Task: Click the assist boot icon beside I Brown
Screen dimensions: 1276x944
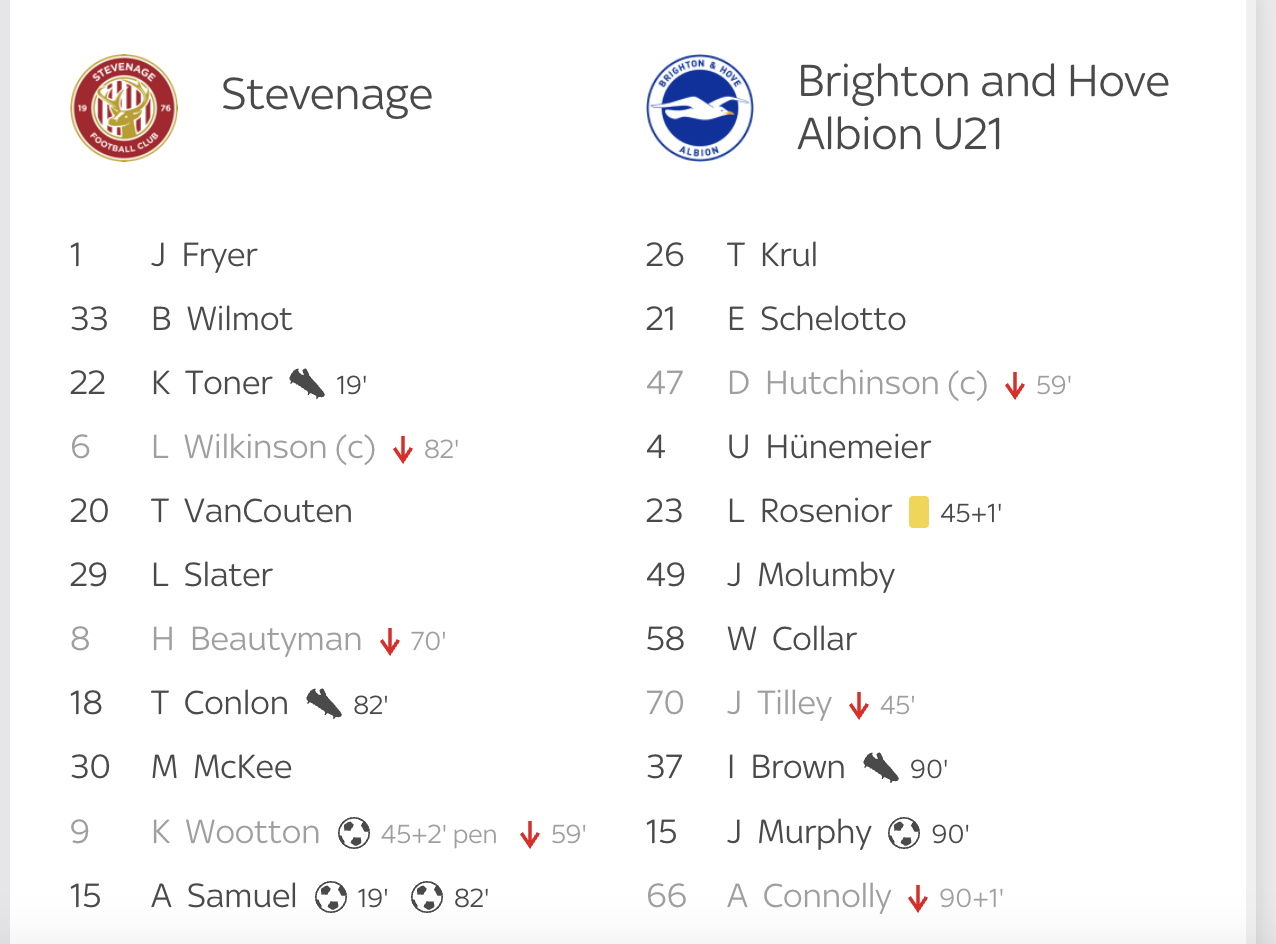Action: pos(881,767)
